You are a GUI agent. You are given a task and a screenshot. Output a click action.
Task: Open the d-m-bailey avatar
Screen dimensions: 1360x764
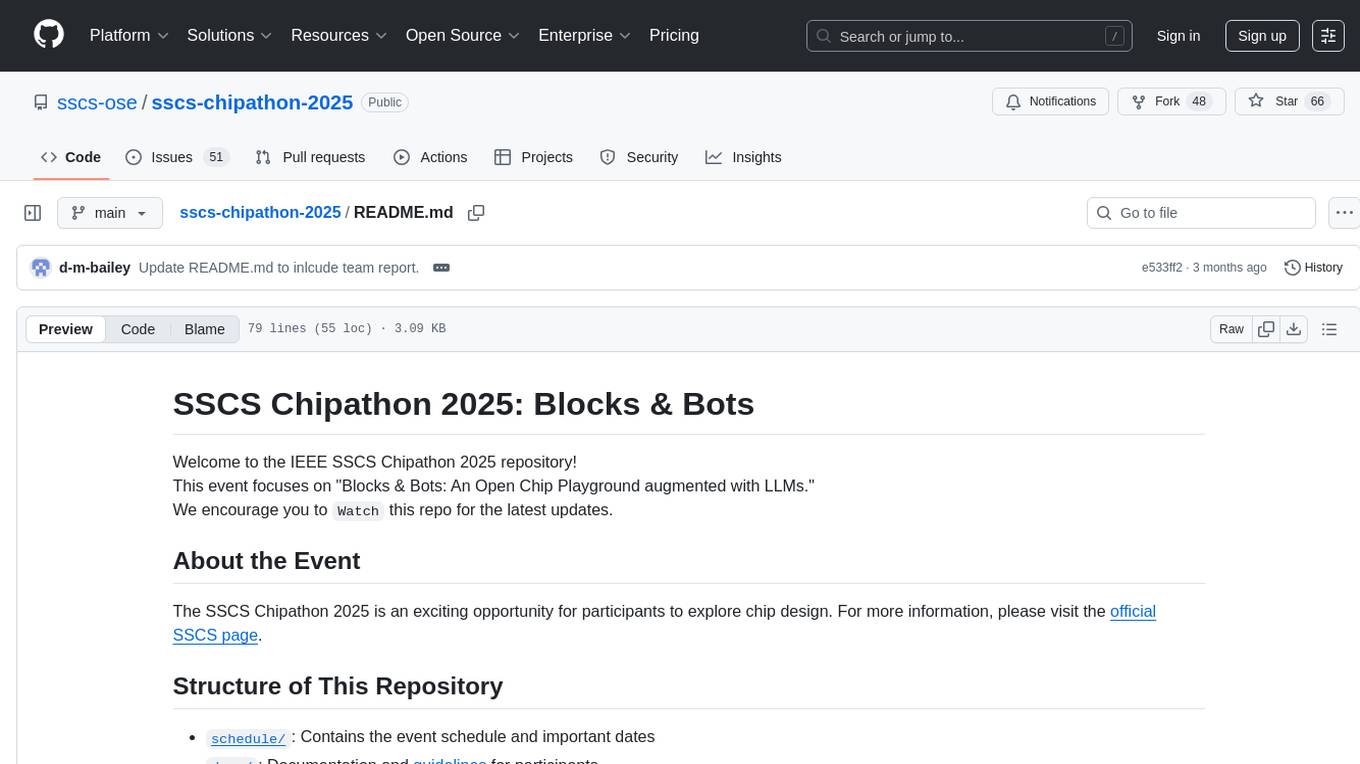(x=41, y=267)
